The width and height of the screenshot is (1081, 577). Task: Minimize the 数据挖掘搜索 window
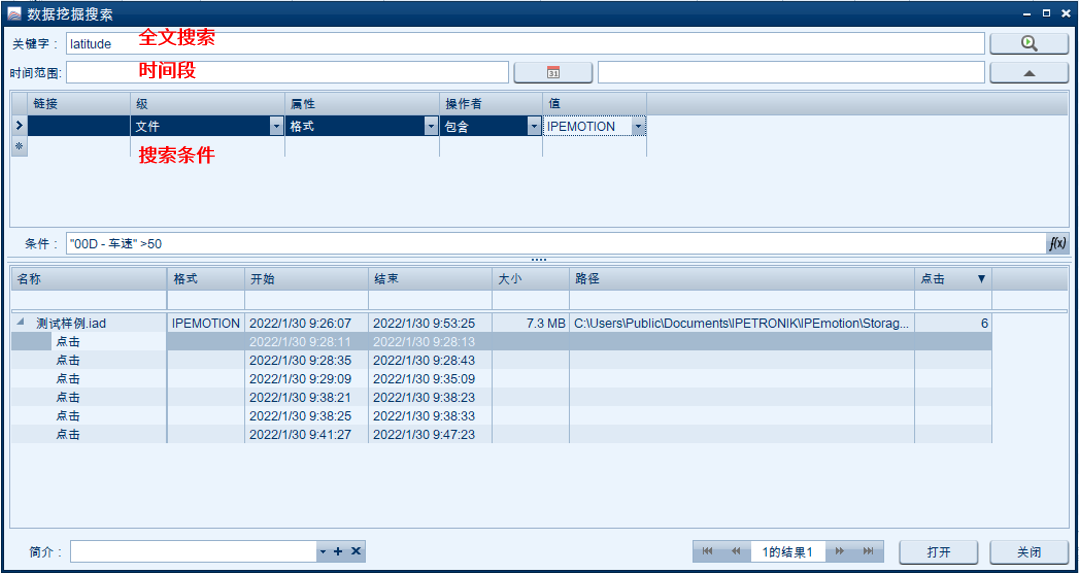(1027, 13)
